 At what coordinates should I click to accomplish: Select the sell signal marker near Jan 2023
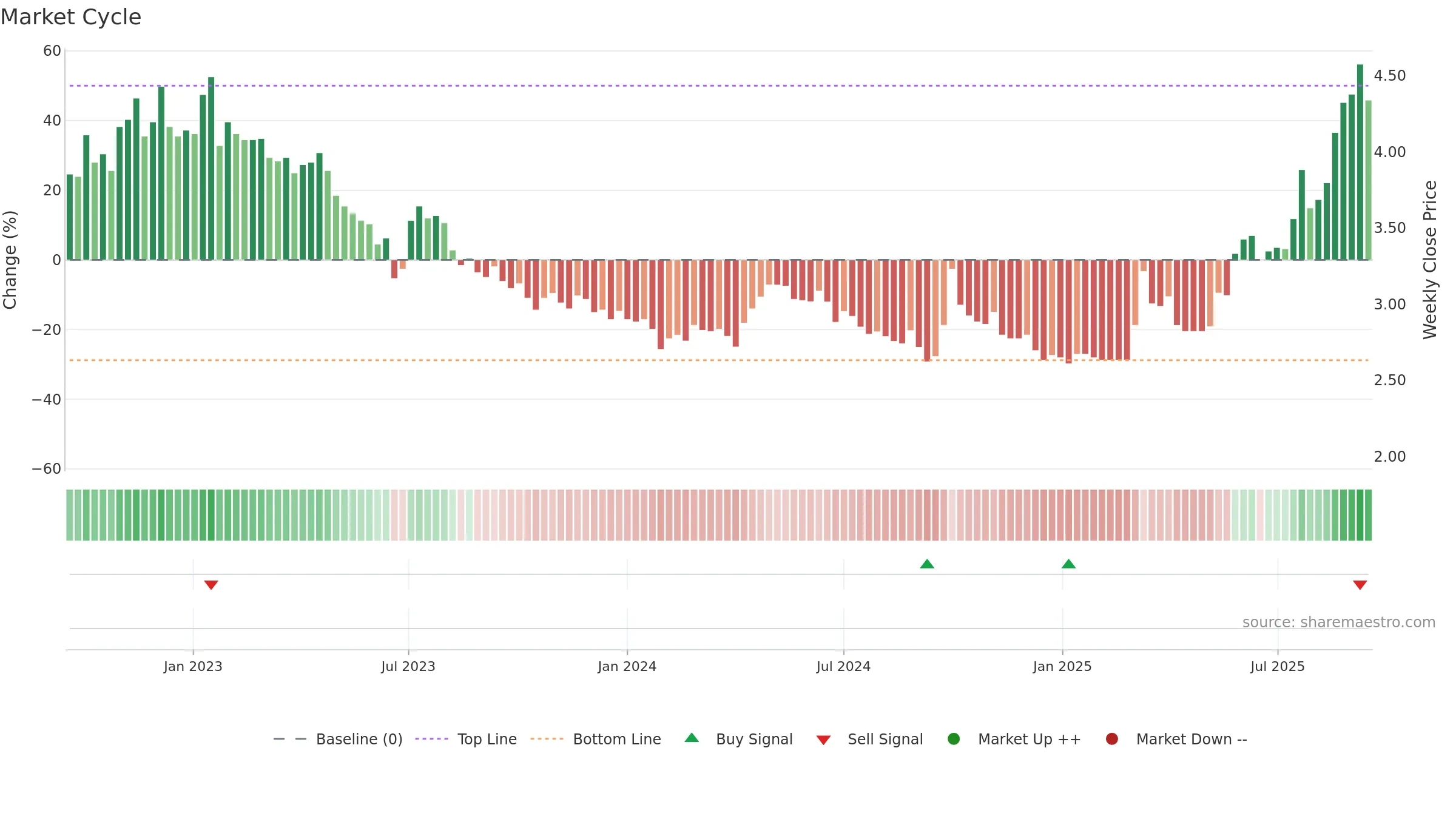tap(211, 585)
